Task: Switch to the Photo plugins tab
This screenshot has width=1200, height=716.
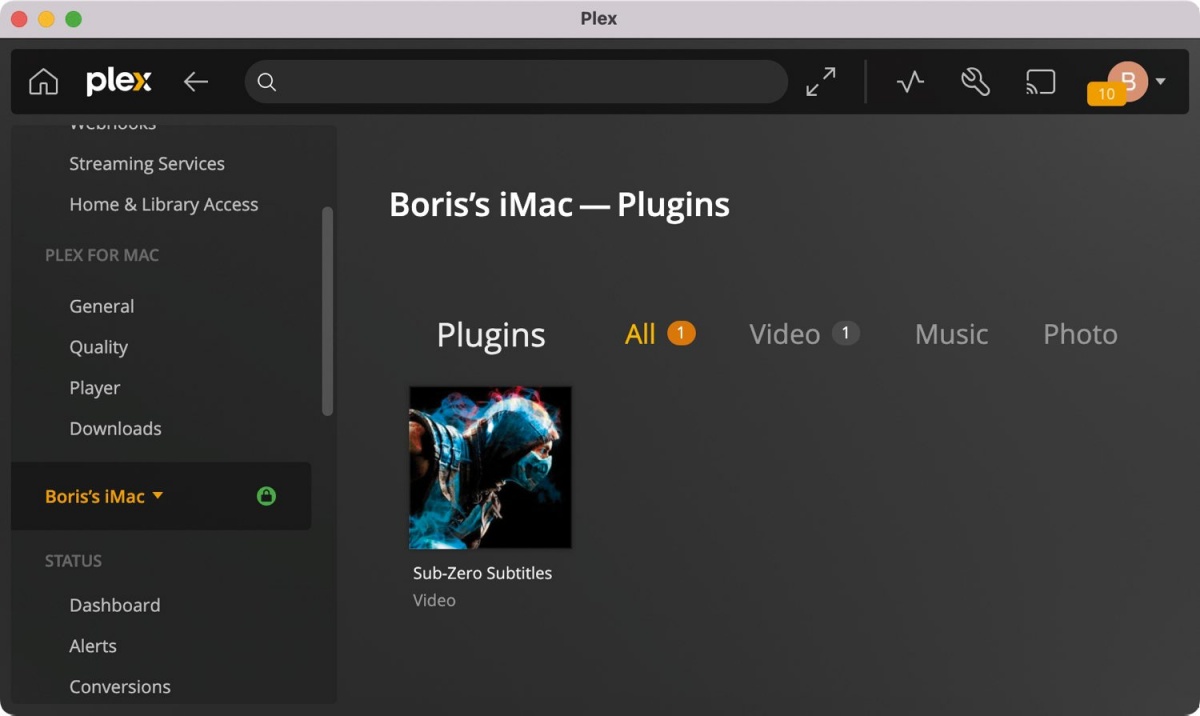Action: click(x=1080, y=334)
